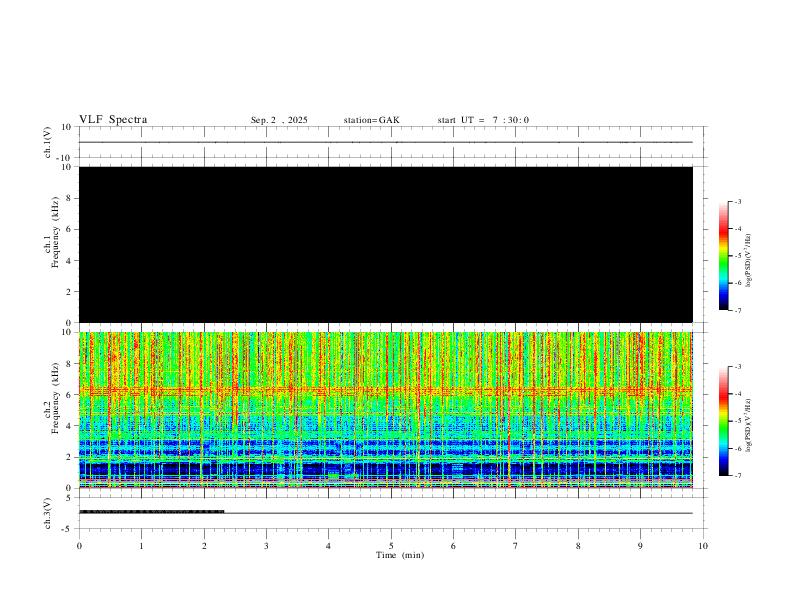Click time axis tick label "8"
This screenshot has width=792, height=612.
[578, 546]
